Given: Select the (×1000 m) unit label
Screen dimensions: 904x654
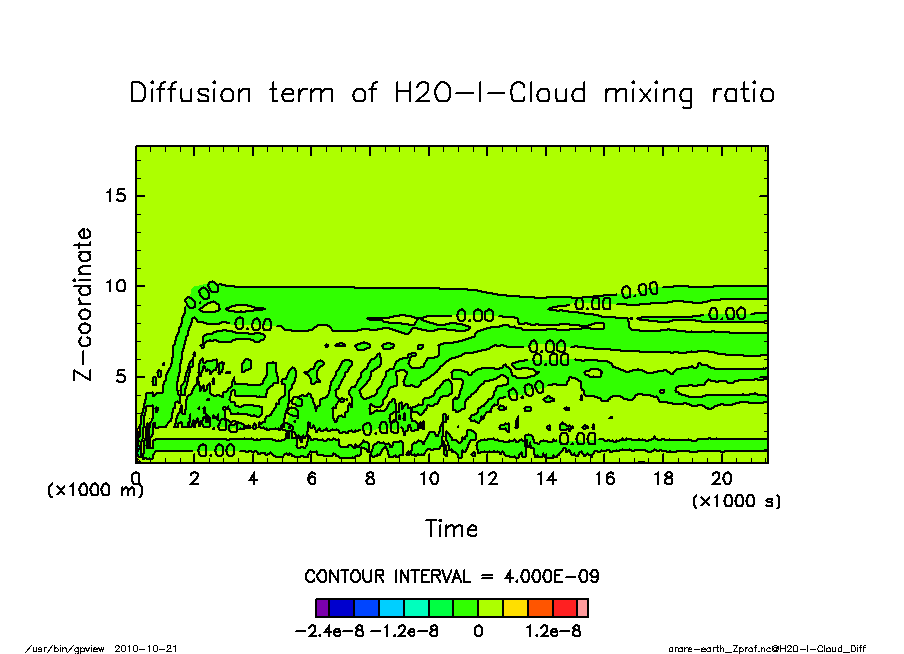Looking at the screenshot, I should tap(95, 491).
